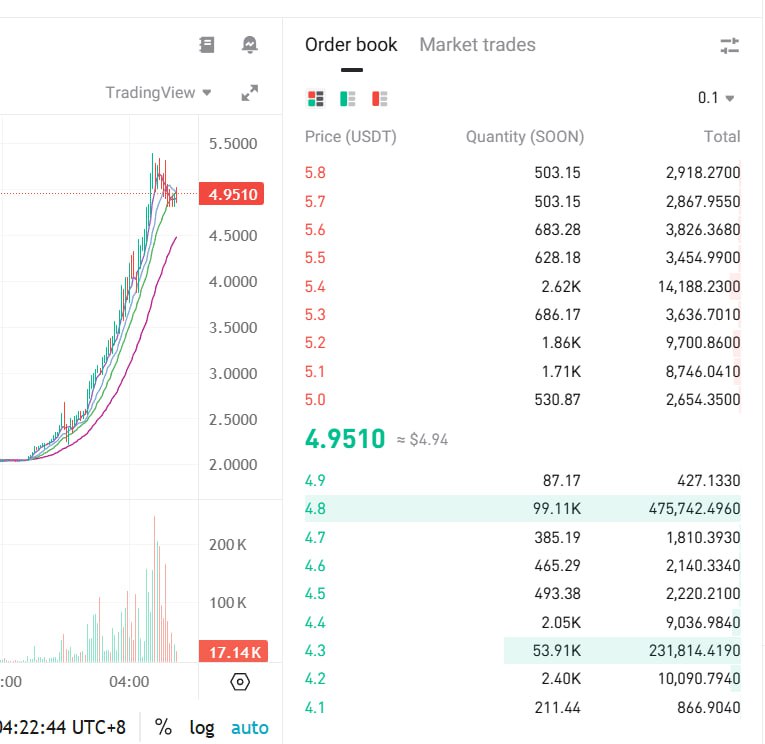
Task: Open order book settings sliders icon
Action: click(729, 45)
